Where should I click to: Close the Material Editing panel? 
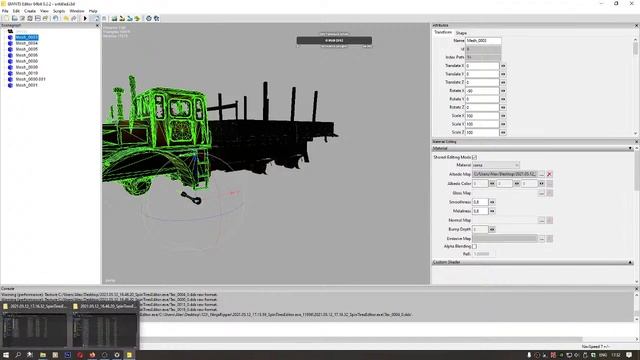click(636, 142)
